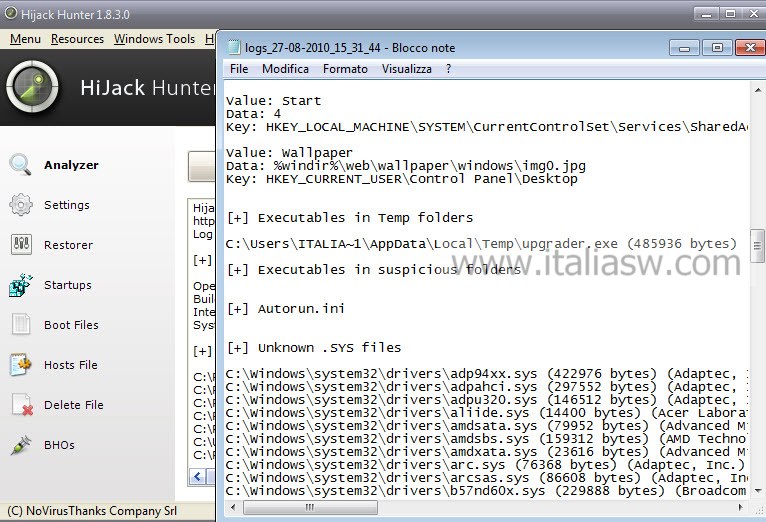Open the Resources menu
This screenshot has height=522, width=766.
(77, 39)
